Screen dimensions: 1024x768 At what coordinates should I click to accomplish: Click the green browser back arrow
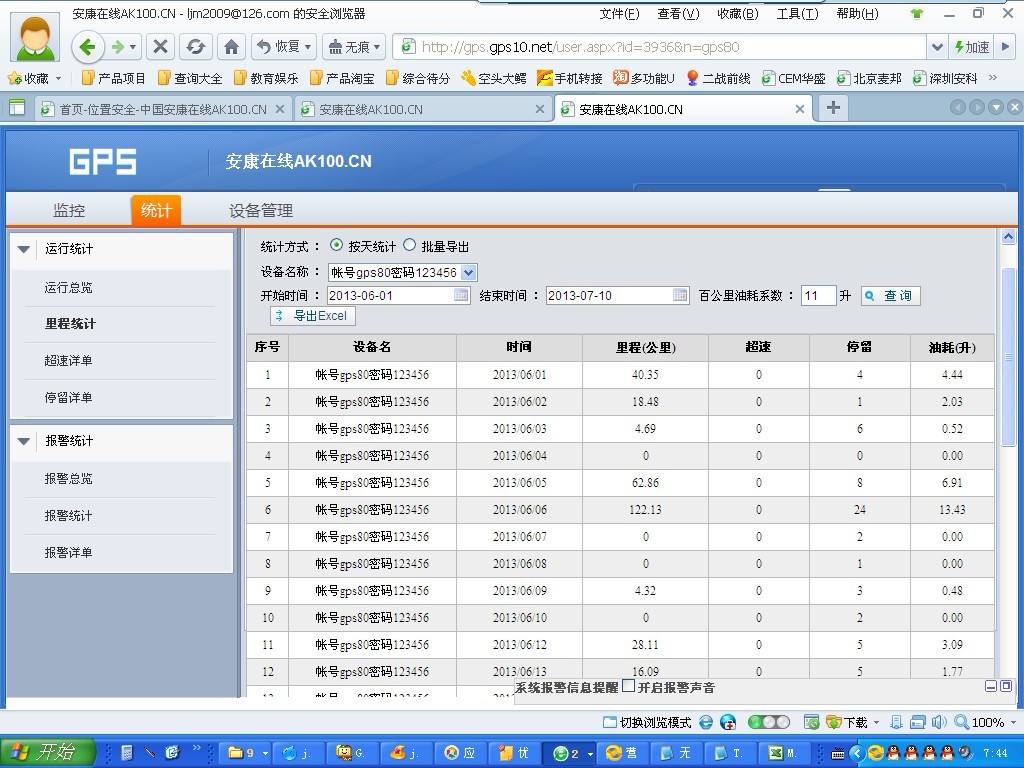point(87,47)
